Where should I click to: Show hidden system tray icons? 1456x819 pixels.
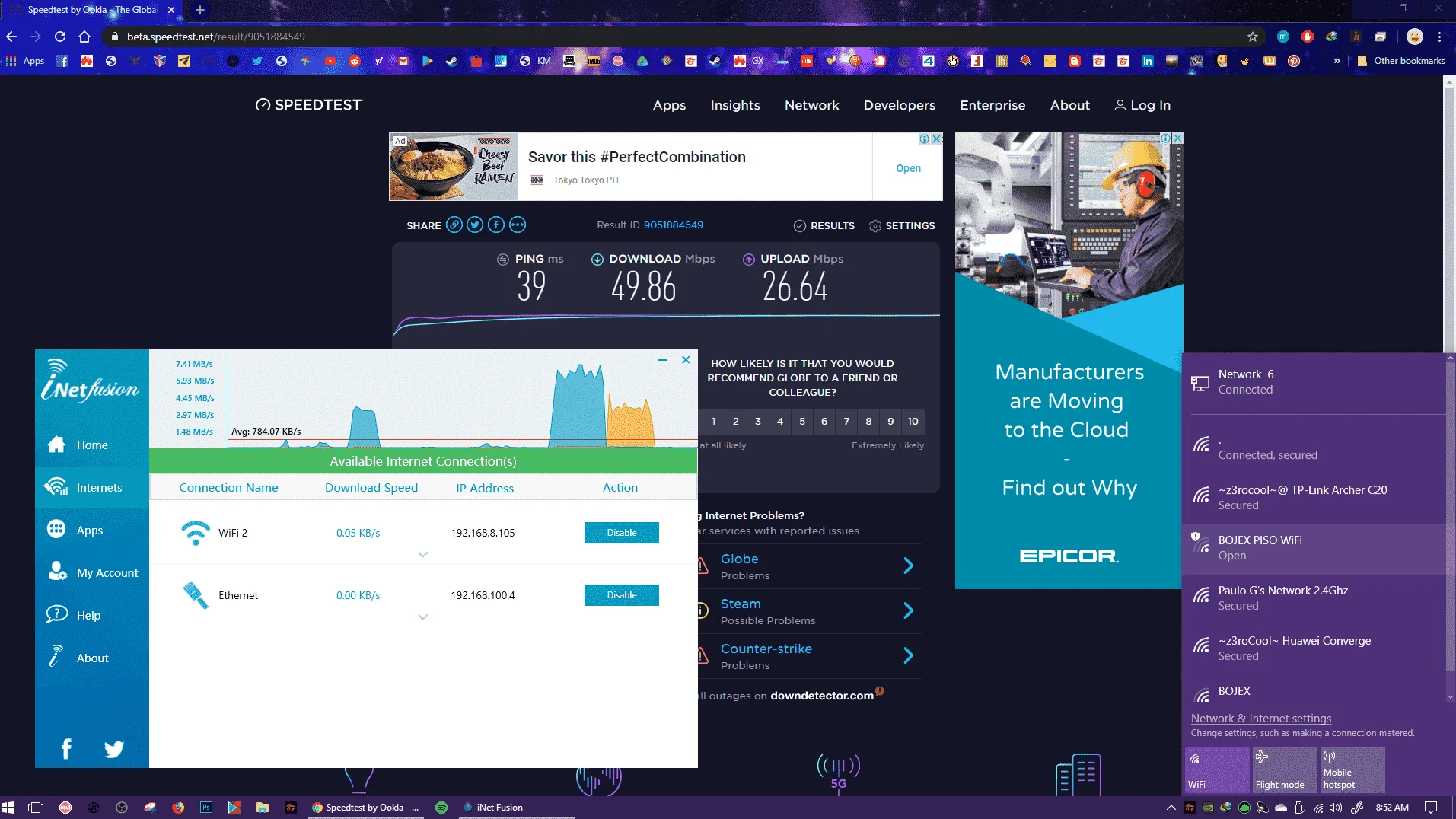tap(1171, 808)
